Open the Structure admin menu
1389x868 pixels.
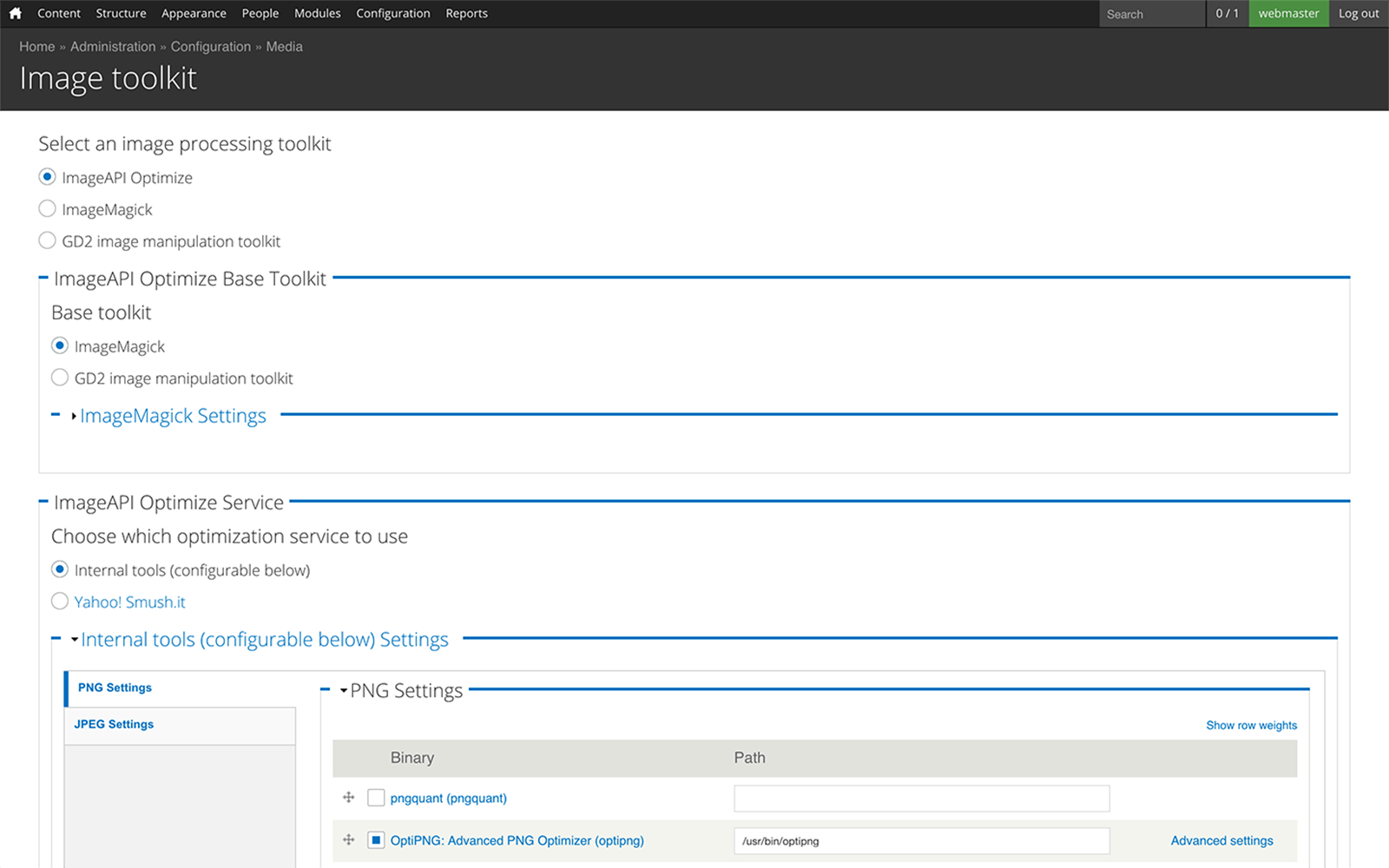(x=121, y=13)
